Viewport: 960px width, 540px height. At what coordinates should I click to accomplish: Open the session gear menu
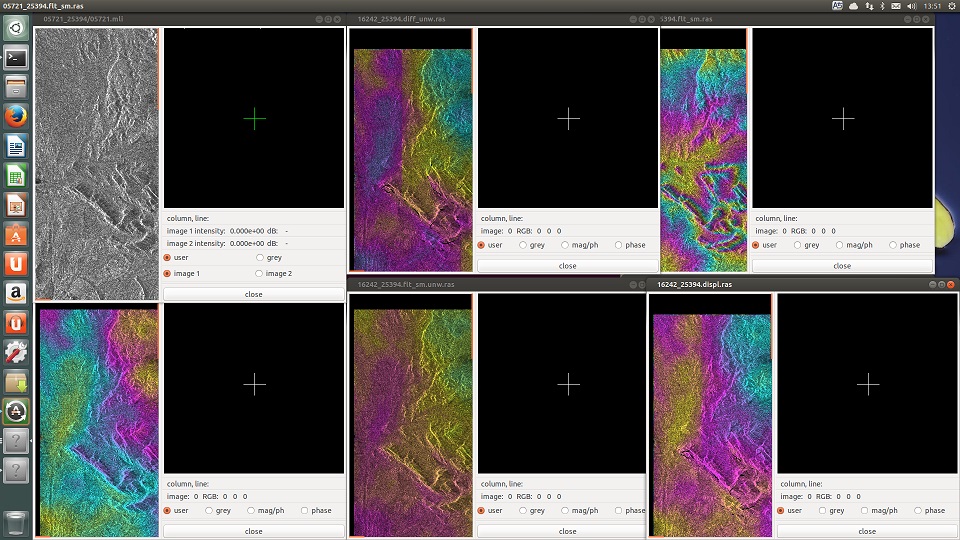click(952, 6)
